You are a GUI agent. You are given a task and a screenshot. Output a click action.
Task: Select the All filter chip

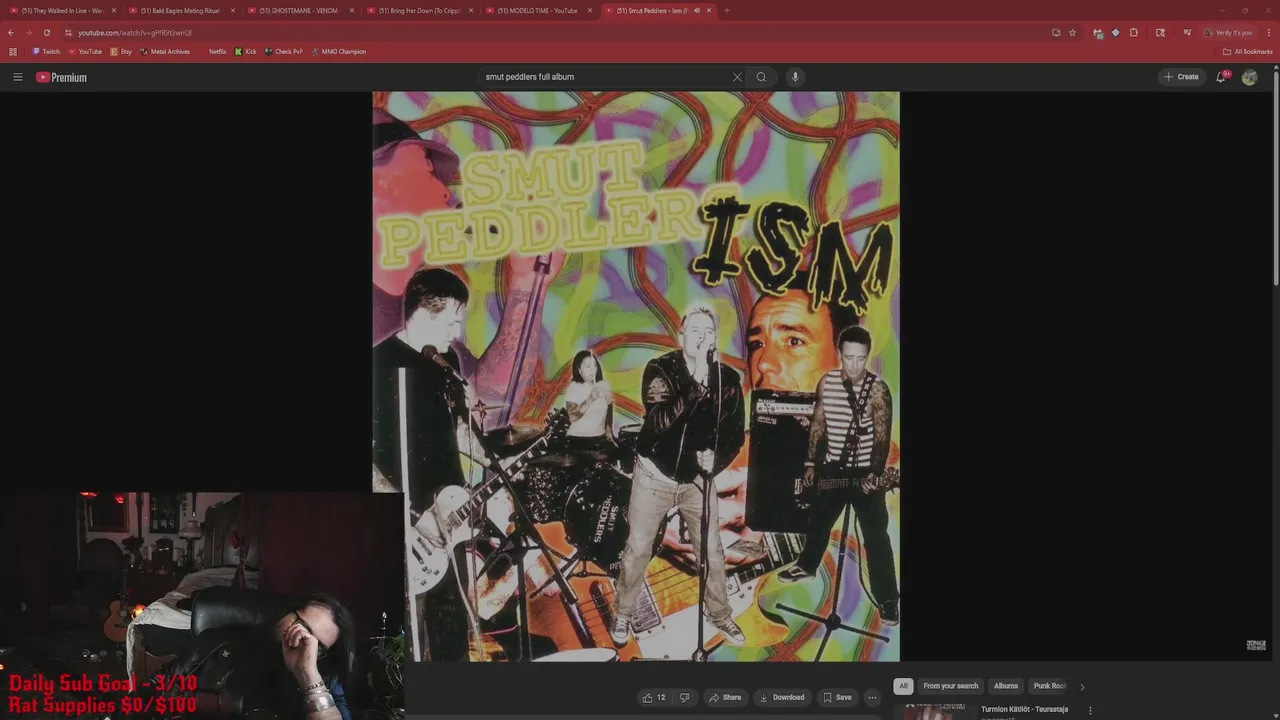[903, 686]
